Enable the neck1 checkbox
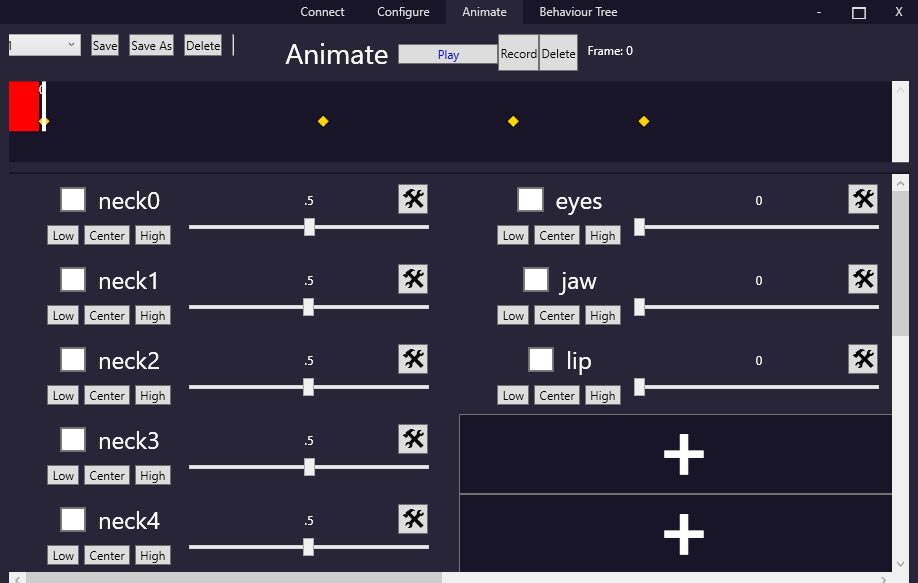This screenshot has height=583, width=918. (x=73, y=279)
